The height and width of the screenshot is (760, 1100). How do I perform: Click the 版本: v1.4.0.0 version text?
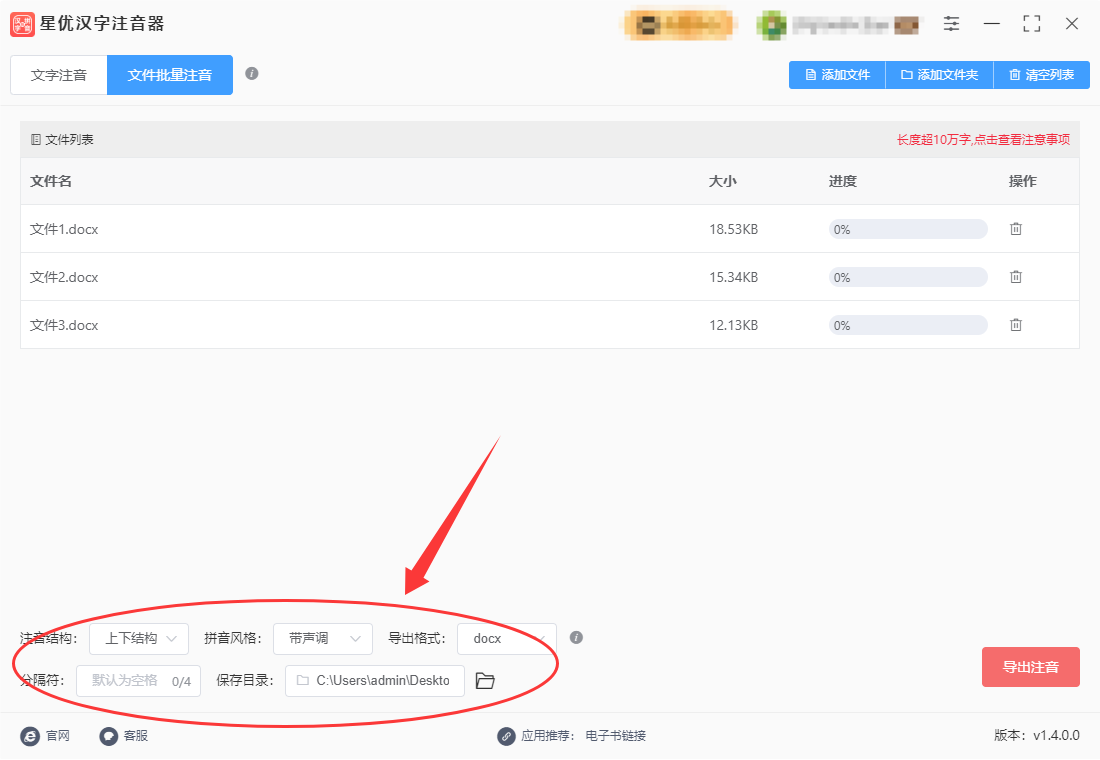coord(1036,735)
